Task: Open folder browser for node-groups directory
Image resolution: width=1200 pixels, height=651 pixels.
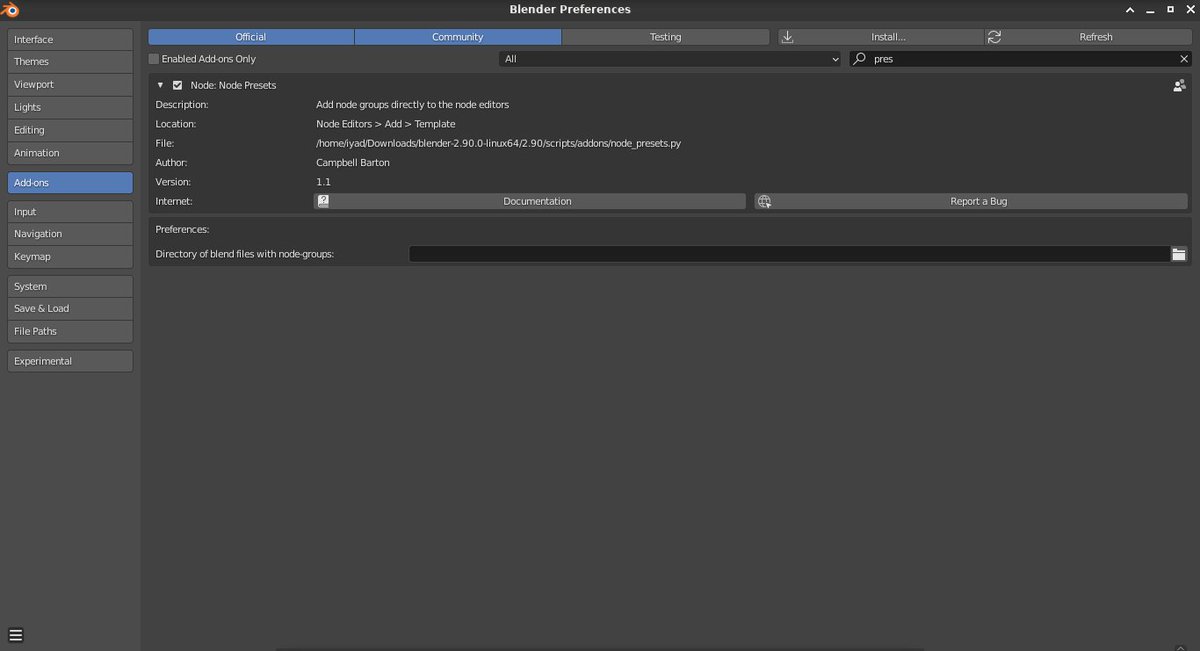Action: point(1178,254)
